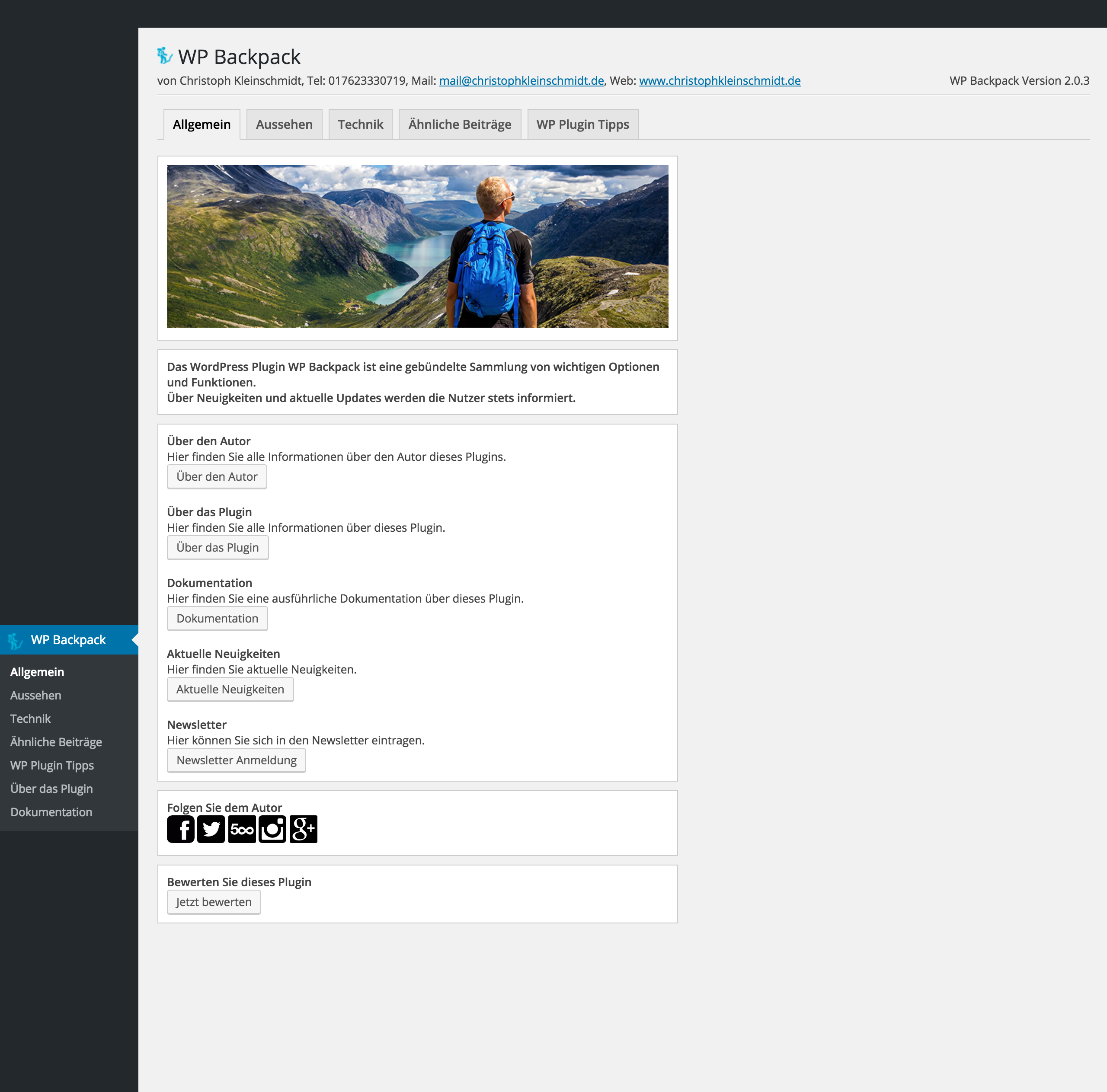Click the Folgen Sie dem Autor heading
Screen dimensions: 1107x1092
[224, 807]
